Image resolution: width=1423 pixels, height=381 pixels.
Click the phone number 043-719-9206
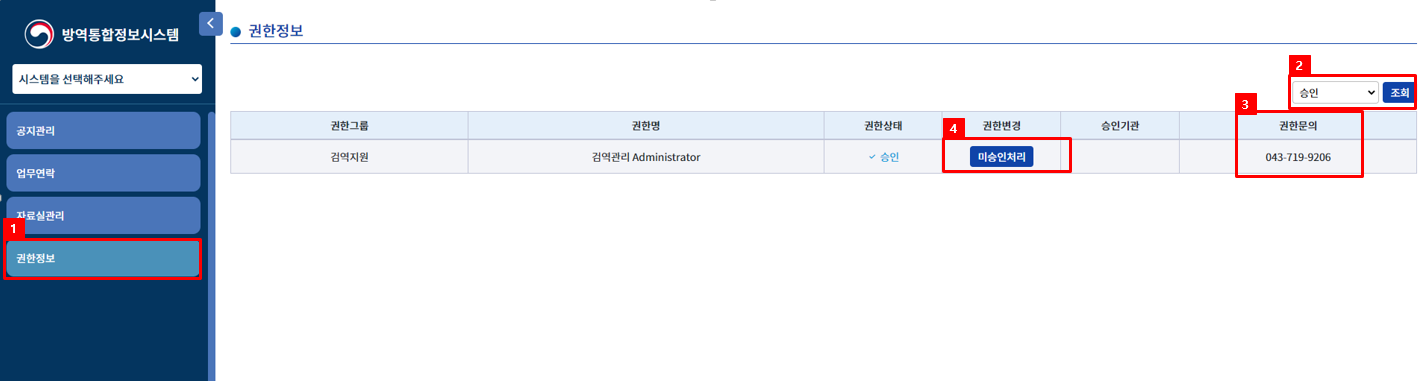pos(1298,157)
